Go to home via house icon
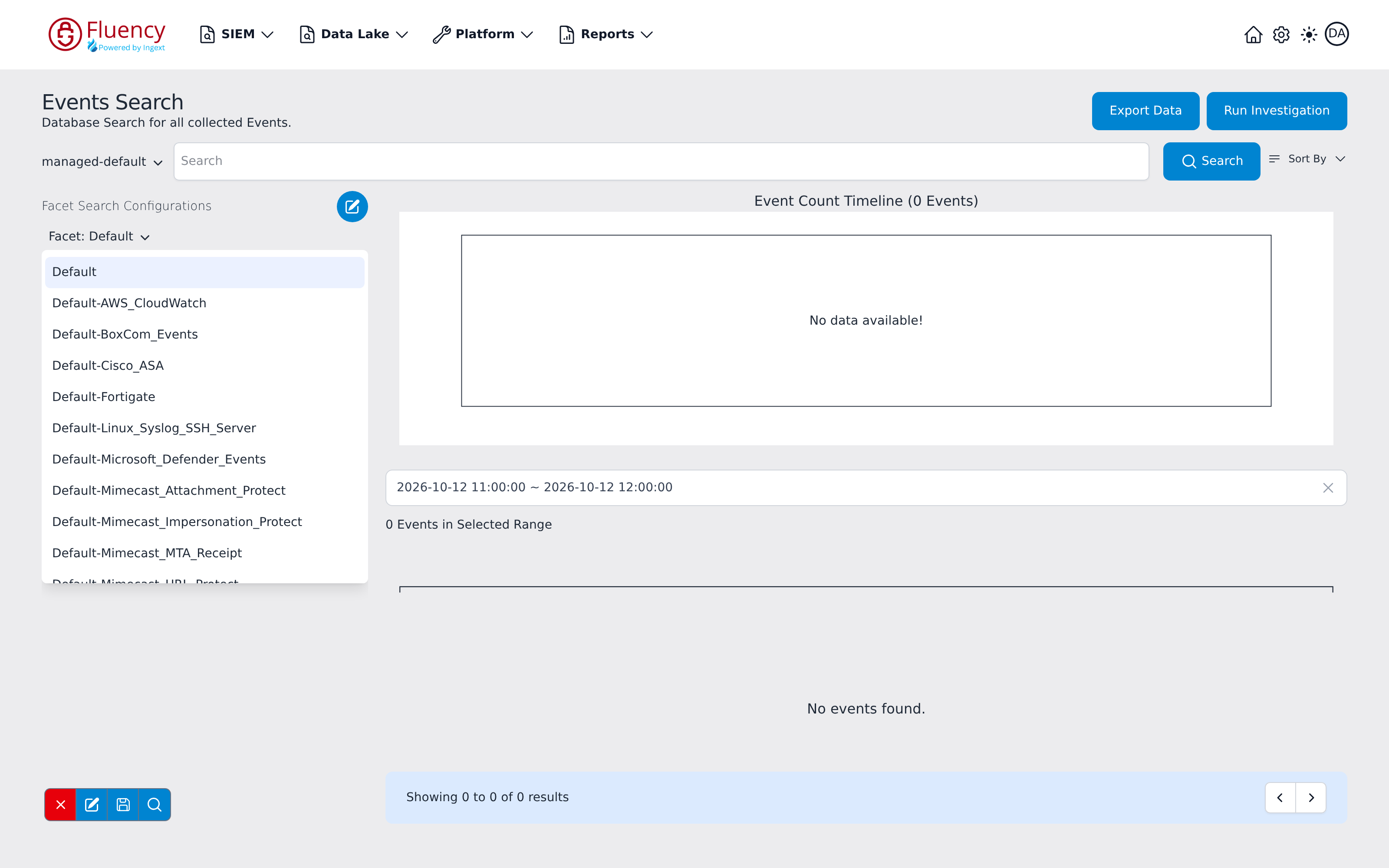Viewport: 1389px width, 868px height. coord(1253,34)
